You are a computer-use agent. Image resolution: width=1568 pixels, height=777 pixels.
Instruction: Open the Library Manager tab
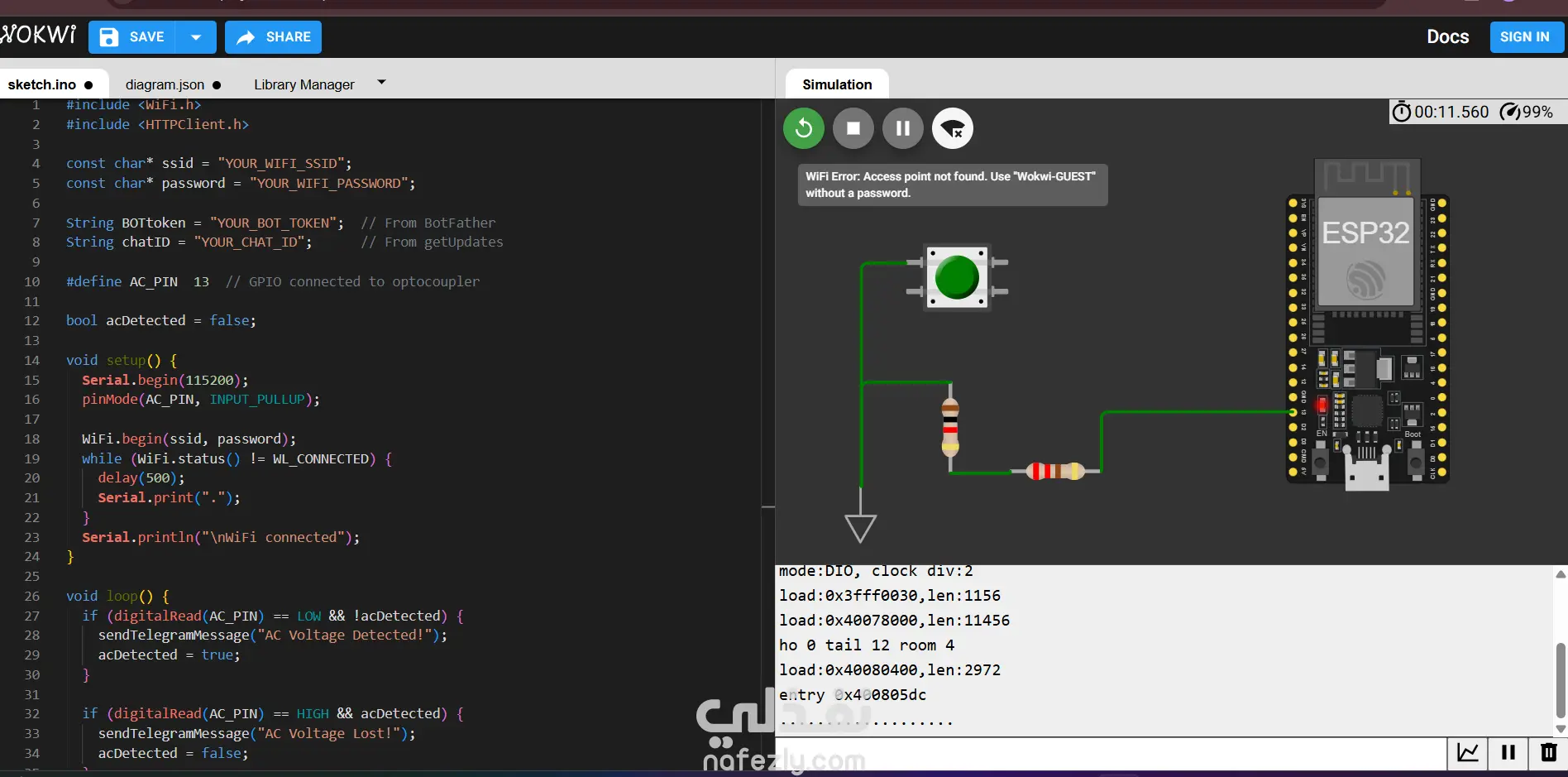point(304,84)
